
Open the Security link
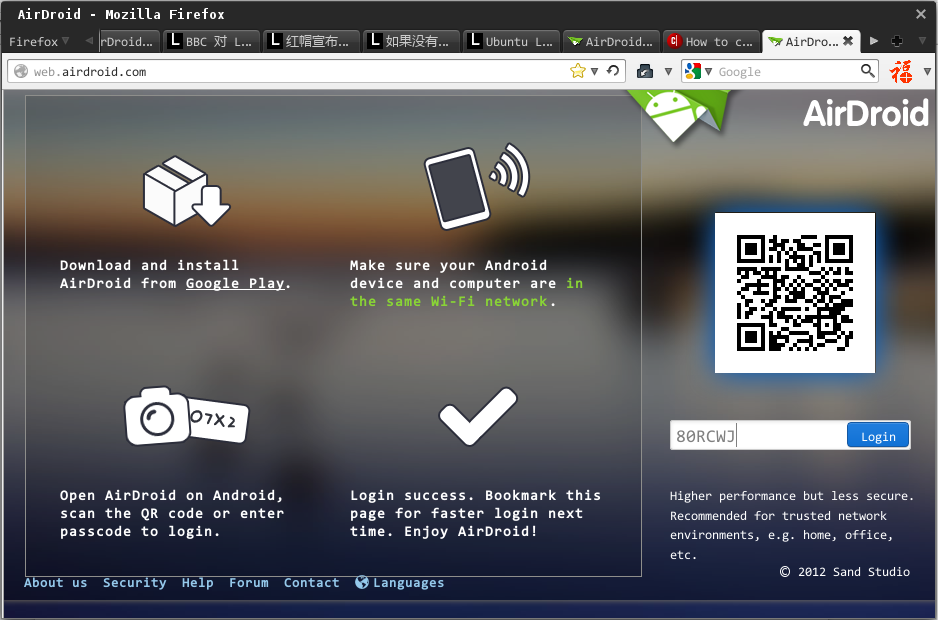pos(135,582)
